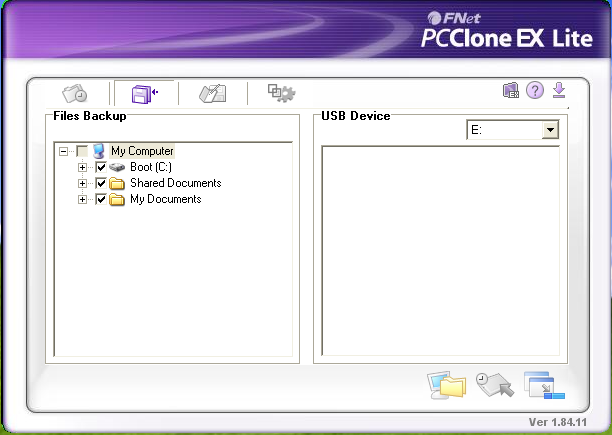Toggle the My Computer checkbox

coord(82,151)
